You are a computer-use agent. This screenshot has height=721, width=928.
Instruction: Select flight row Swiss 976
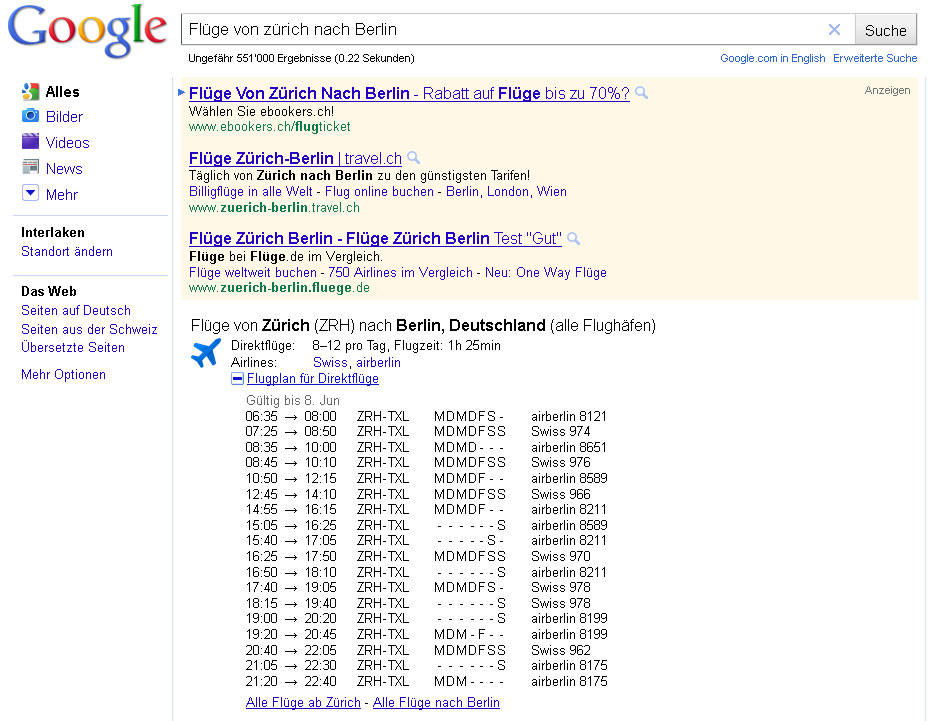418,462
